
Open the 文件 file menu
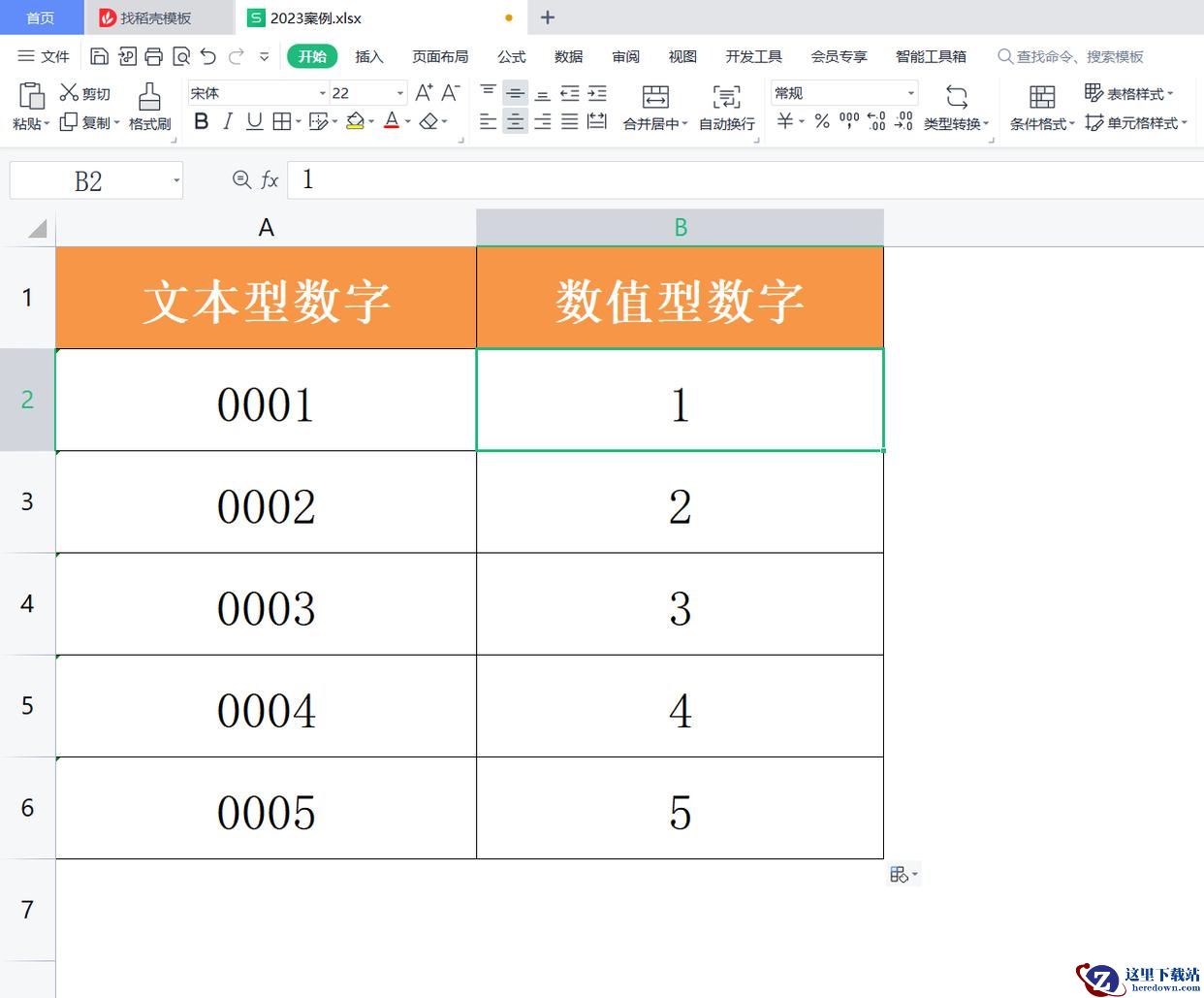coord(45,56)
